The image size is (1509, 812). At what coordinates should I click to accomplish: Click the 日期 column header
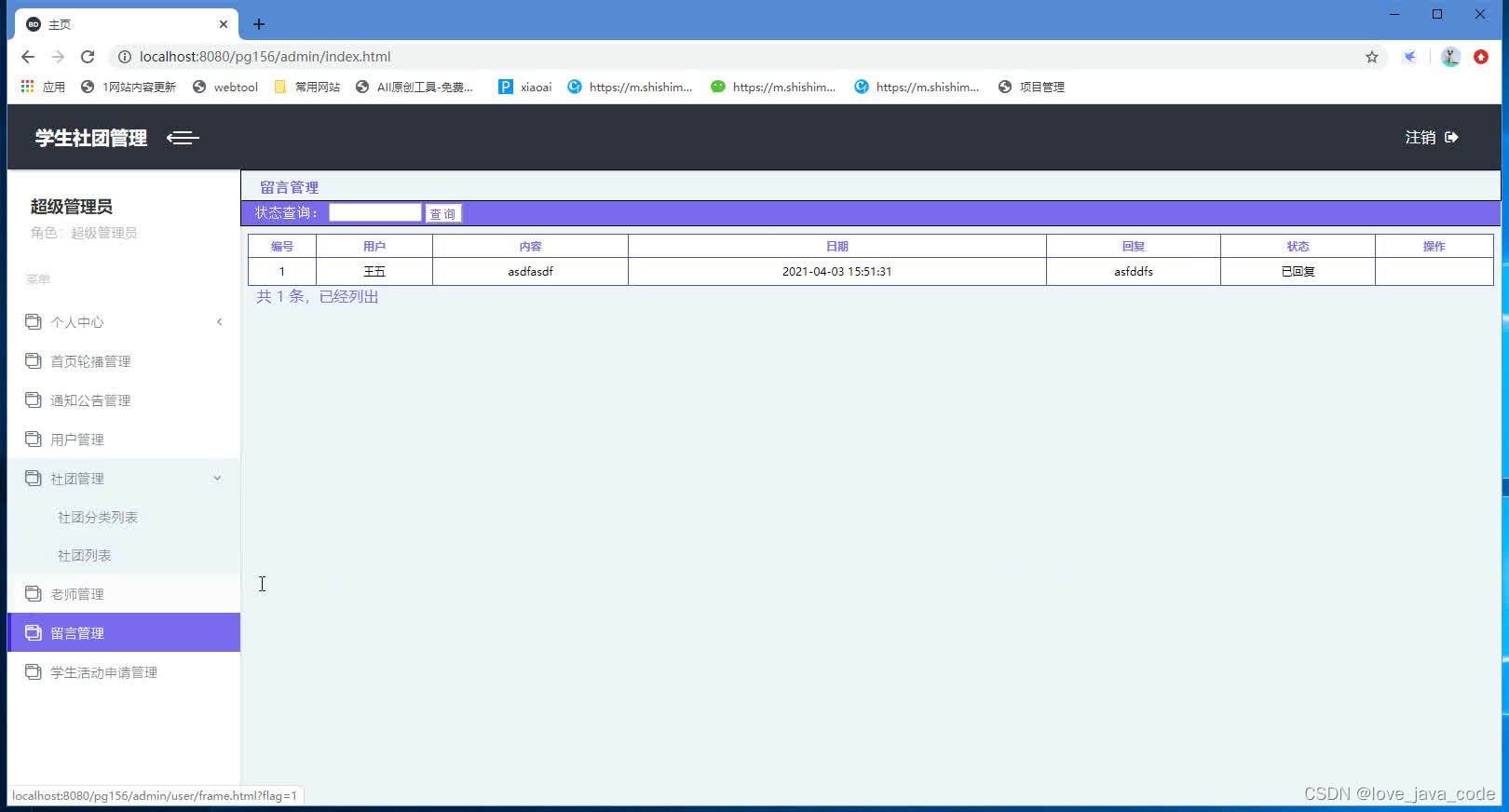pyautogui.click(x=837, y=246)
